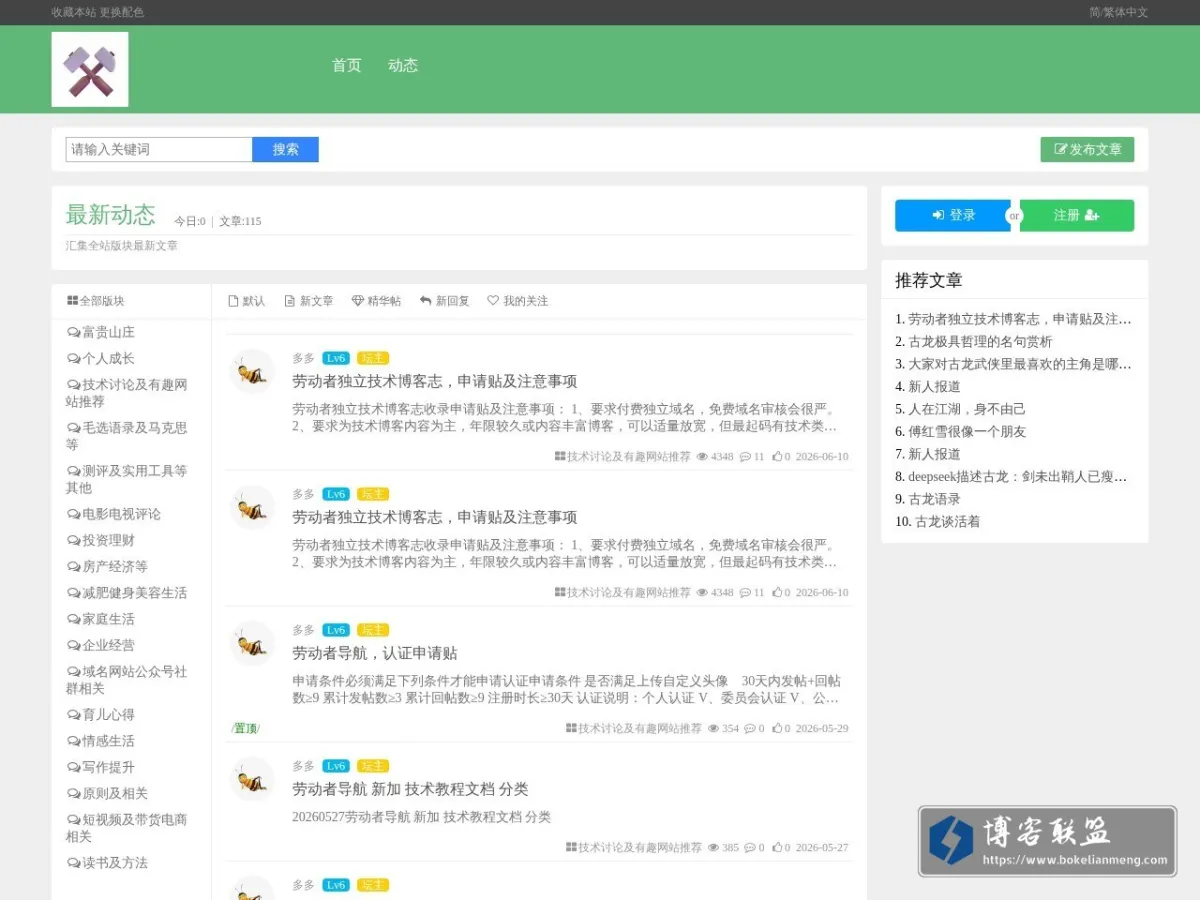Open the 富贵山庄 board
Image resolution: width=1200 pixels, height=900 pixels.
101,332
